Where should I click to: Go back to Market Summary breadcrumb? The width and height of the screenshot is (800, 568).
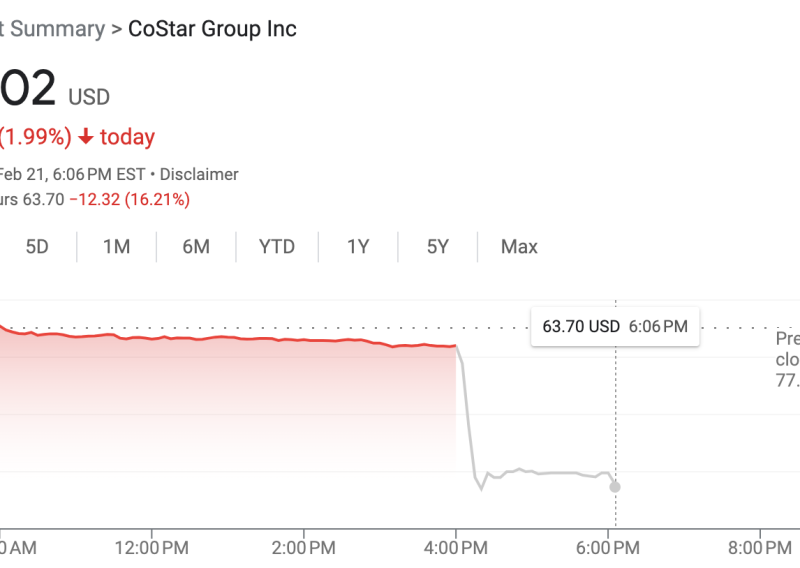(x=50, y=28)
